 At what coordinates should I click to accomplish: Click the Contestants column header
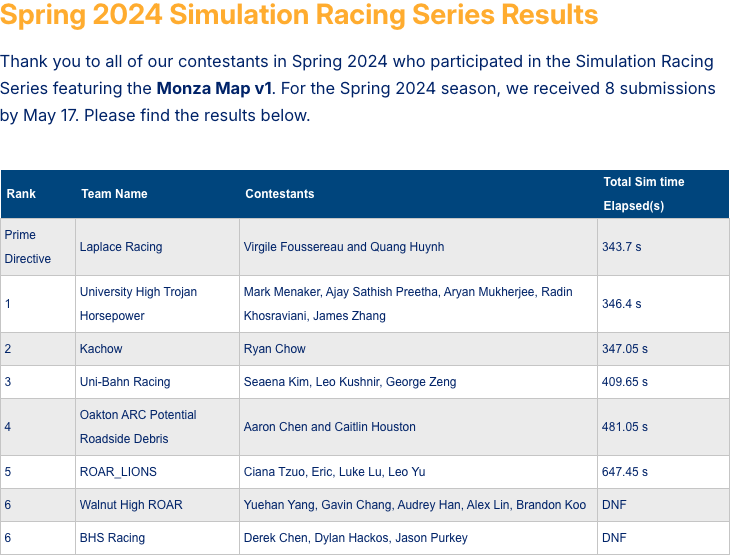point(280,194)
